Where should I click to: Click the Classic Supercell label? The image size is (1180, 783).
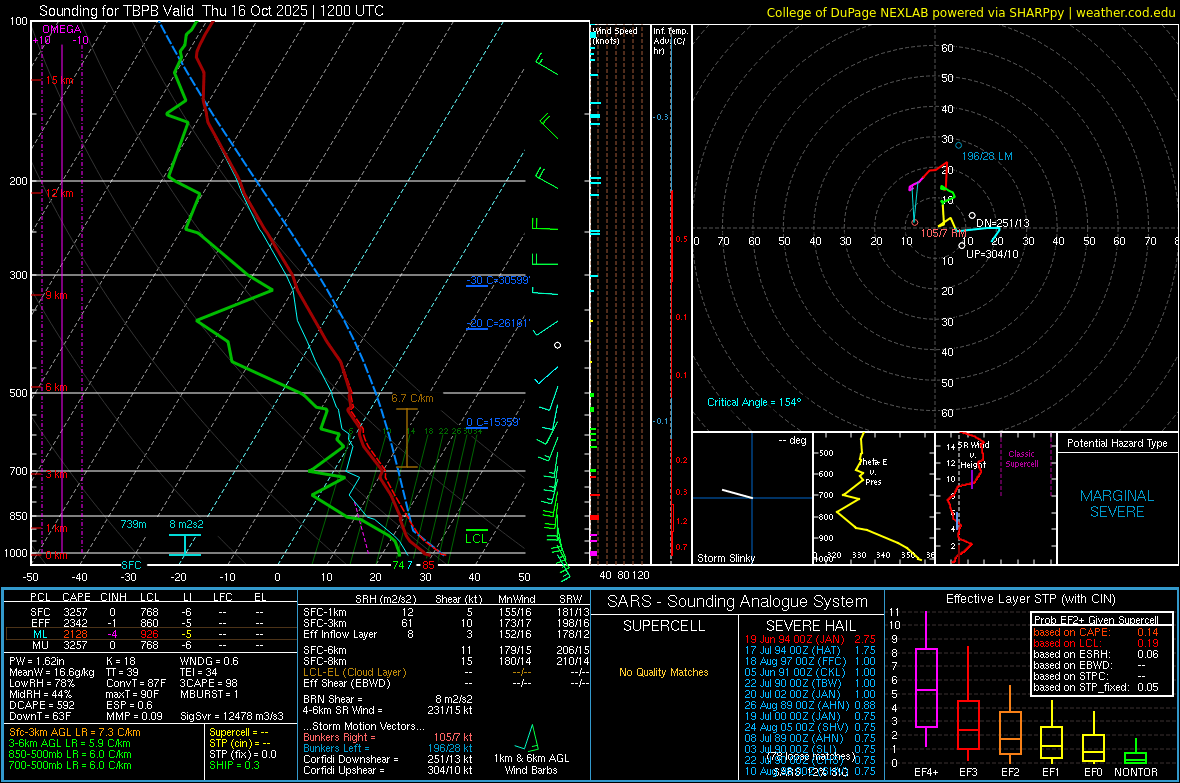click(x=1022, y=459)
